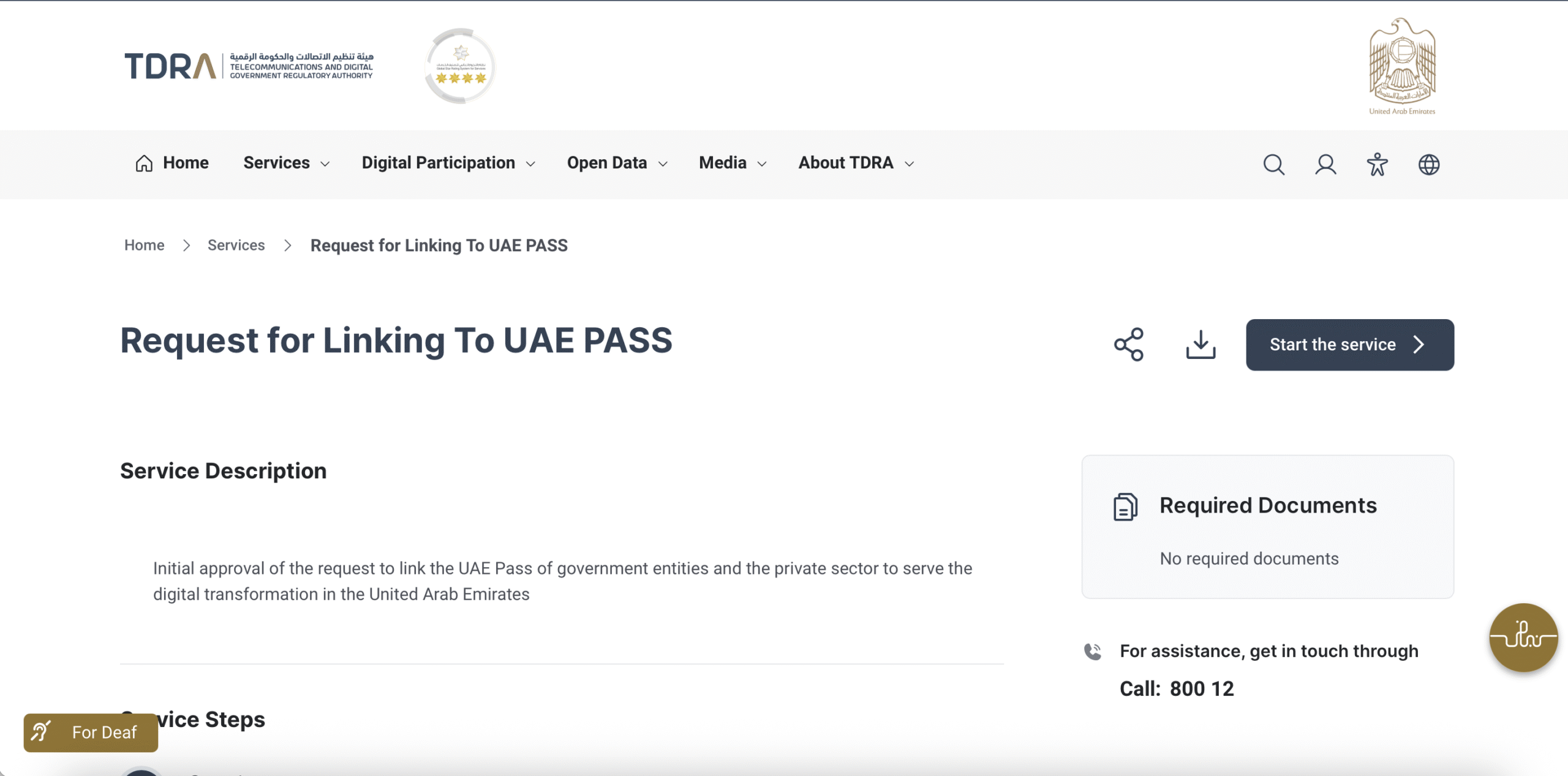Go to Home in navigation bar
This screenshot has width=1568, height=776.
[x=172, y=163]
